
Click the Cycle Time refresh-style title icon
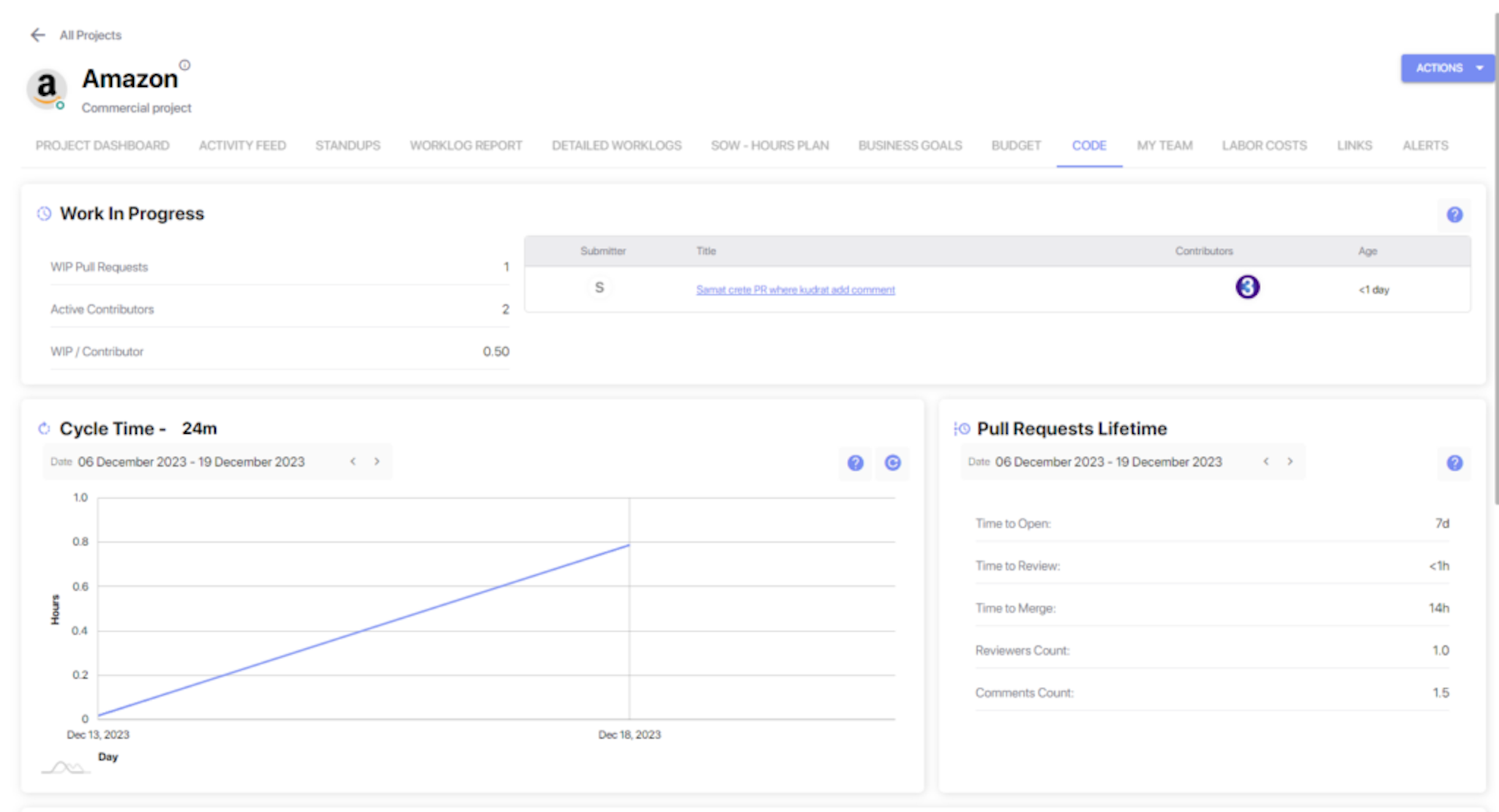[44, 429]
